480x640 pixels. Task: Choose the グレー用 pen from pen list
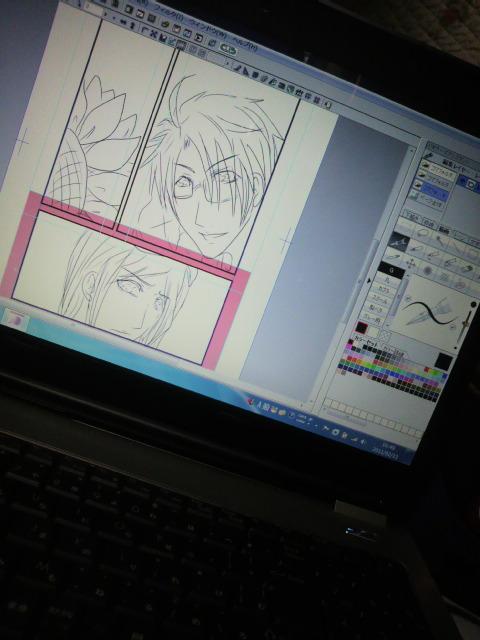373,318
